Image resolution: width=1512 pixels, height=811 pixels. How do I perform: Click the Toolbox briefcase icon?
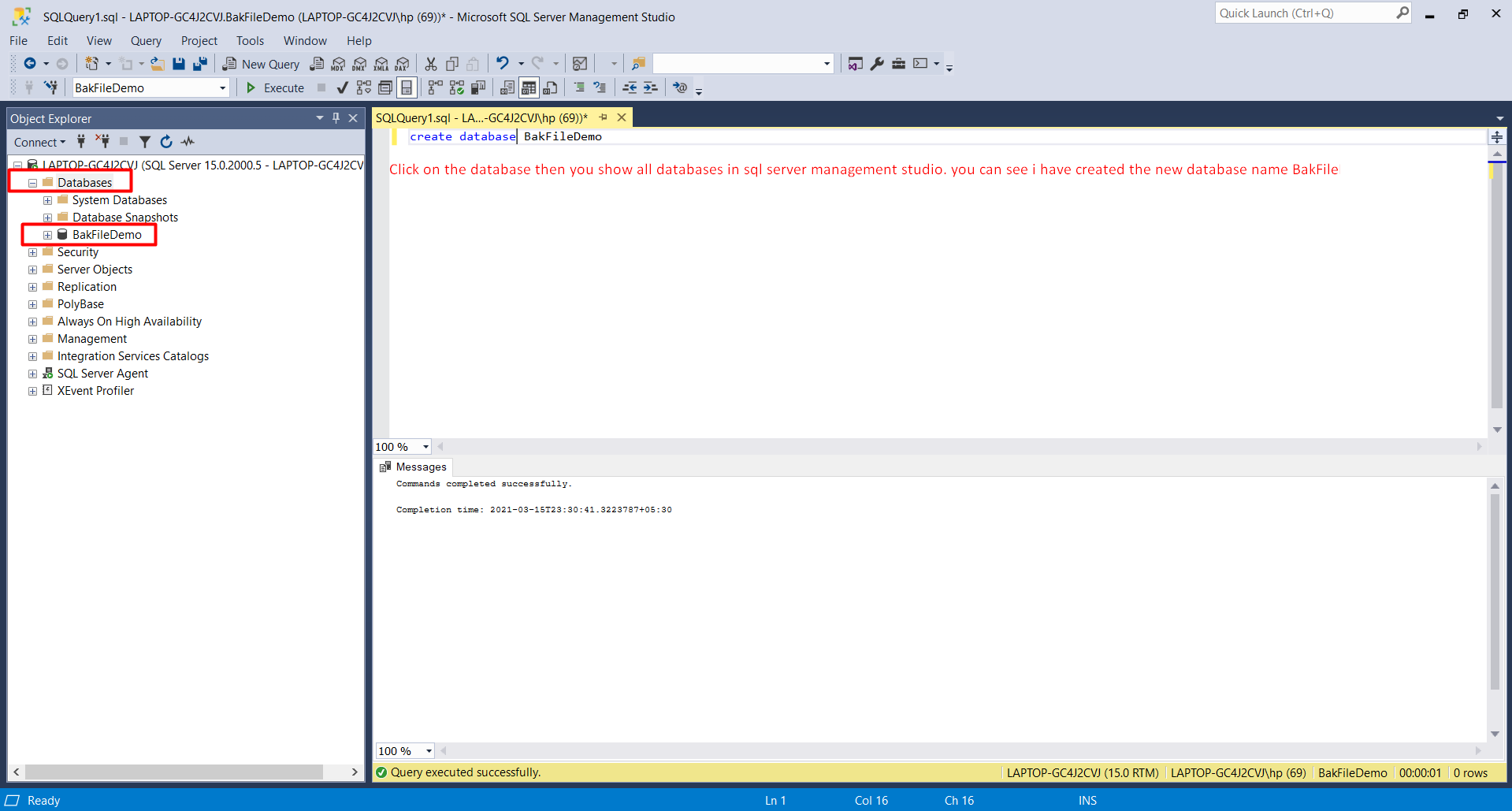point(898,64)
